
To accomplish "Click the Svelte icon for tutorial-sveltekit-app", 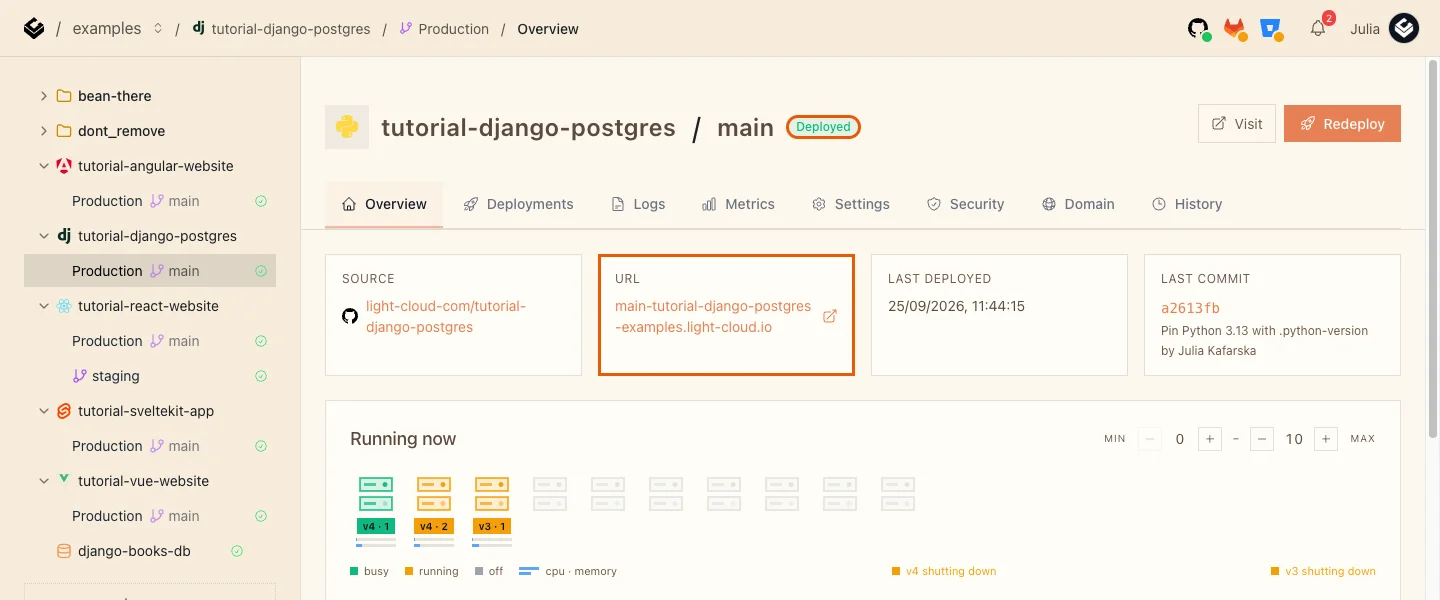I will (64, 411).
